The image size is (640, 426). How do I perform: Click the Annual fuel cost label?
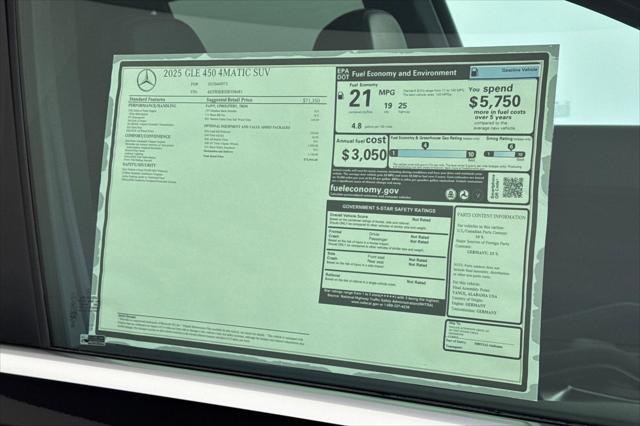coord(361,140)
